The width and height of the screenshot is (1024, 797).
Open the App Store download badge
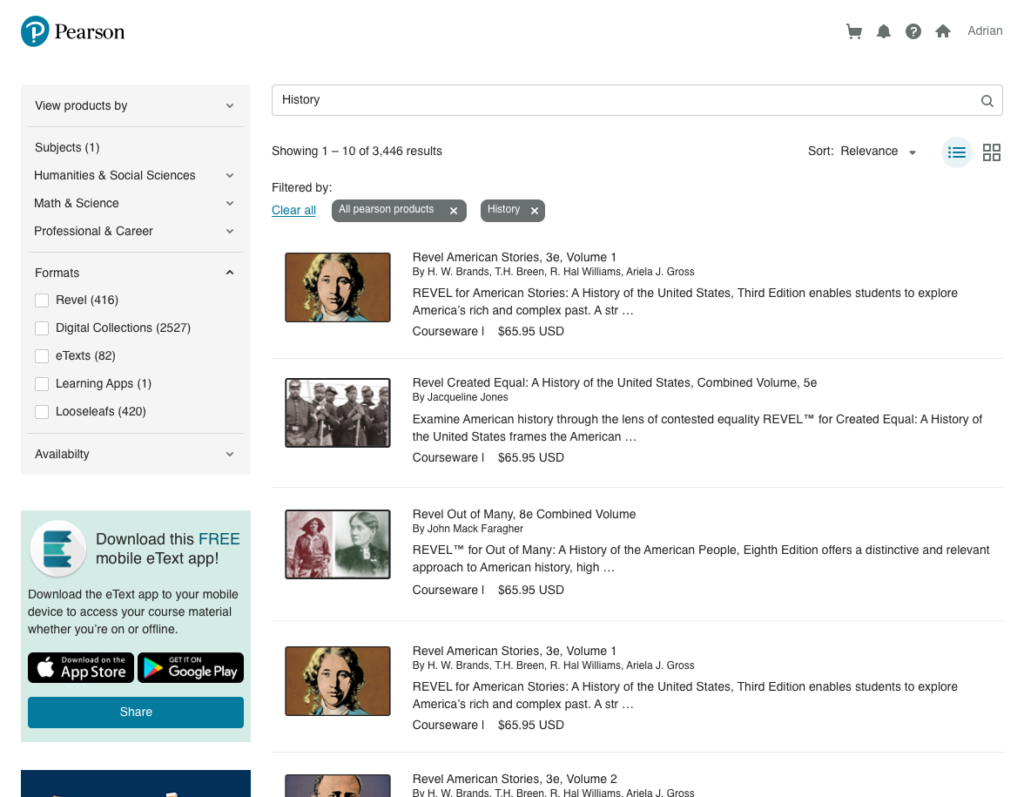(81, 668)
